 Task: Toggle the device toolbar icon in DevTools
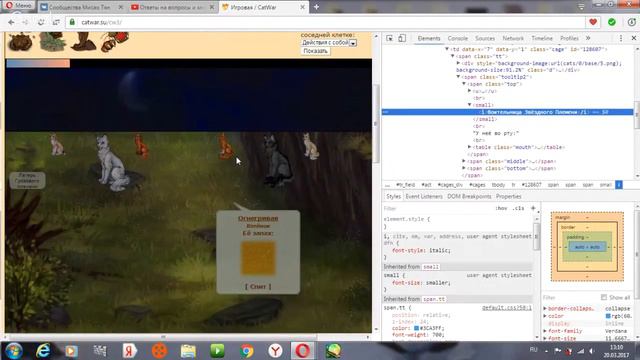pos(402,38)
